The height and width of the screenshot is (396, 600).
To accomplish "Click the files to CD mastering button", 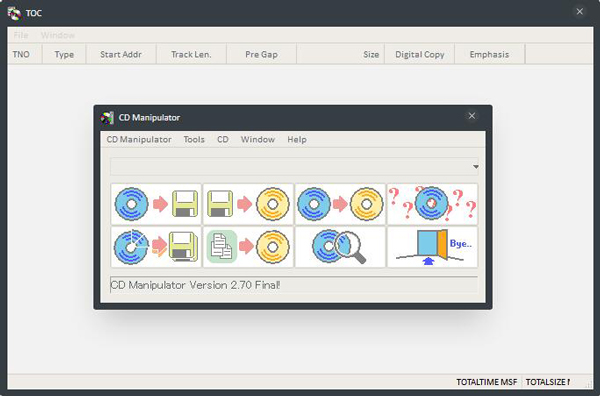I will [248, 247].
